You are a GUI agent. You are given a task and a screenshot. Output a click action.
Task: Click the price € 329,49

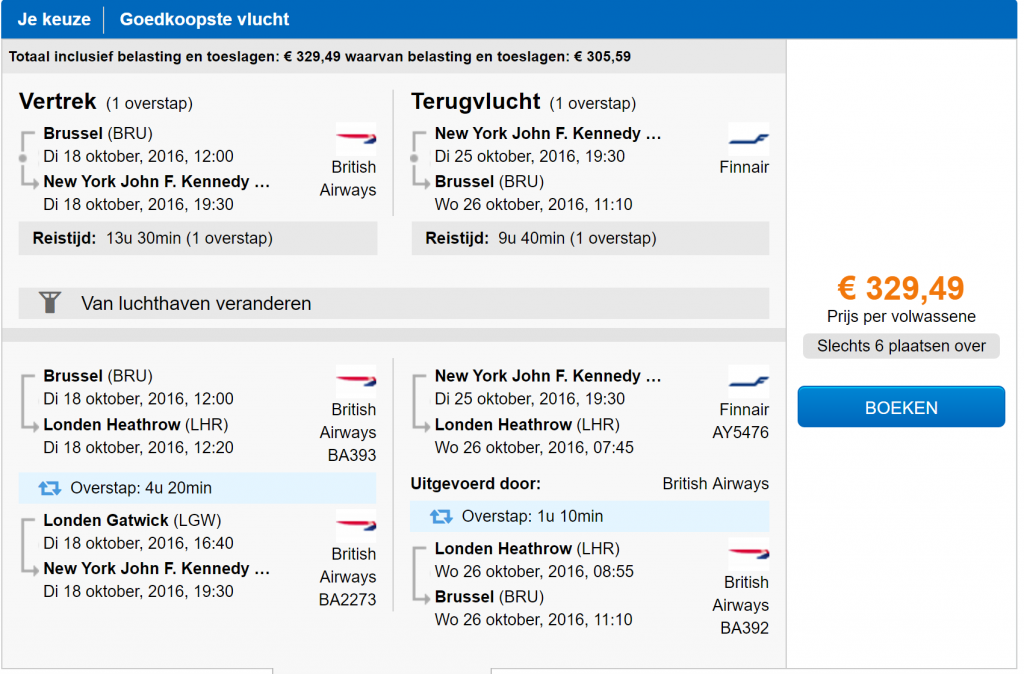coord(901,288)
